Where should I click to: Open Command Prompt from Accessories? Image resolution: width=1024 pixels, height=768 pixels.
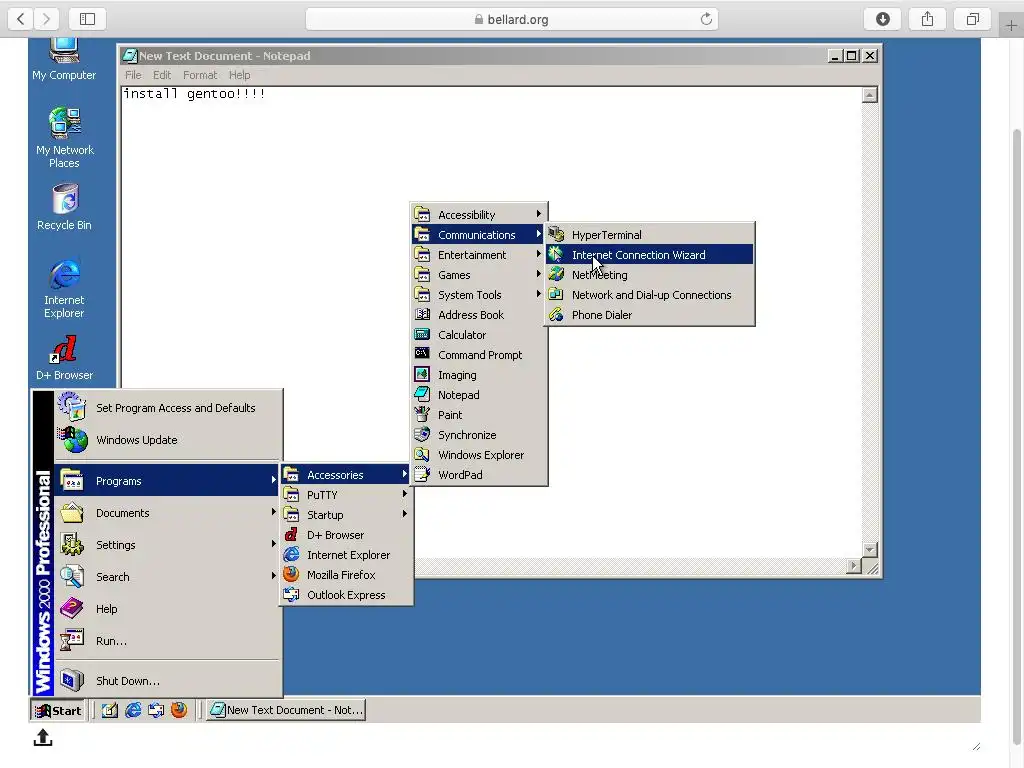point(479,355)
